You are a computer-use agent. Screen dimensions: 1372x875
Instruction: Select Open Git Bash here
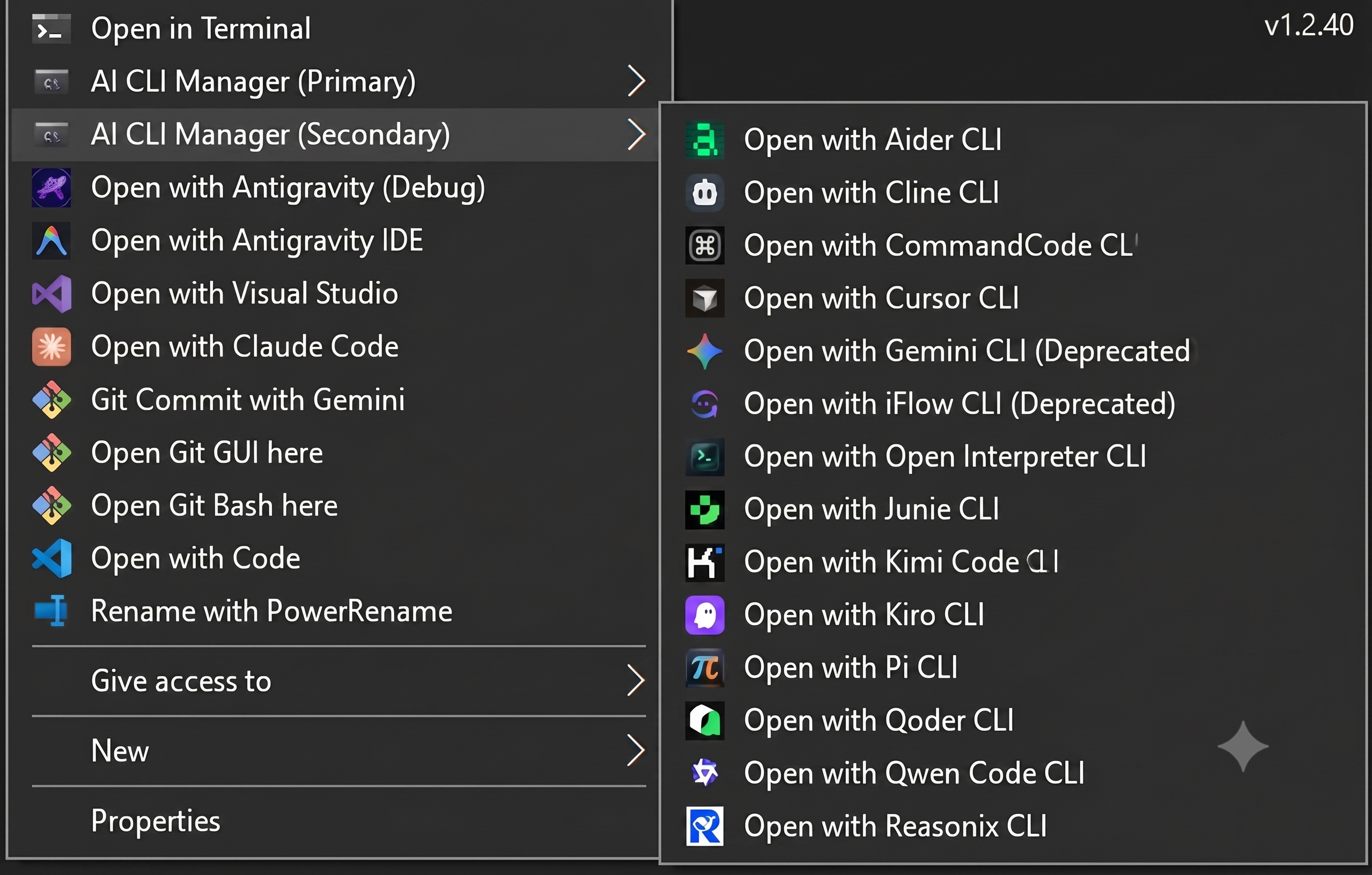tap(336, 505)
